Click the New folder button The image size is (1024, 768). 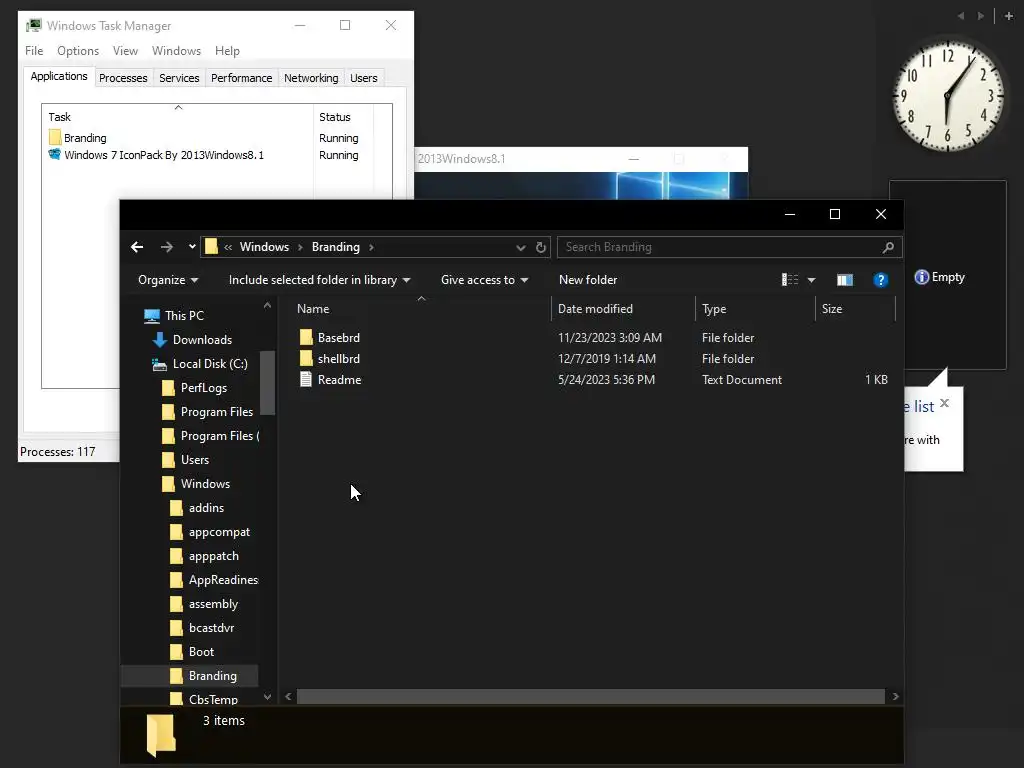click(588, 280)
